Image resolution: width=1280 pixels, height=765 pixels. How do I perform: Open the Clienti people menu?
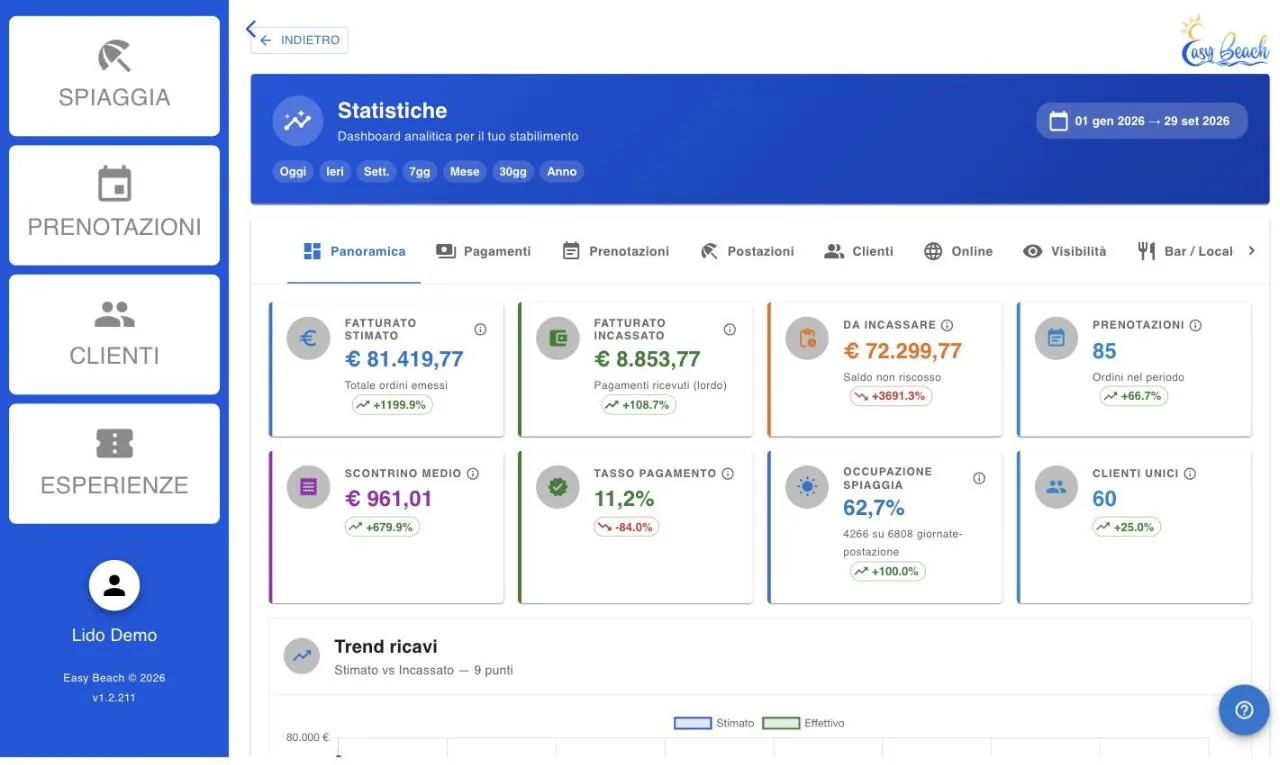tap(114, 334)
